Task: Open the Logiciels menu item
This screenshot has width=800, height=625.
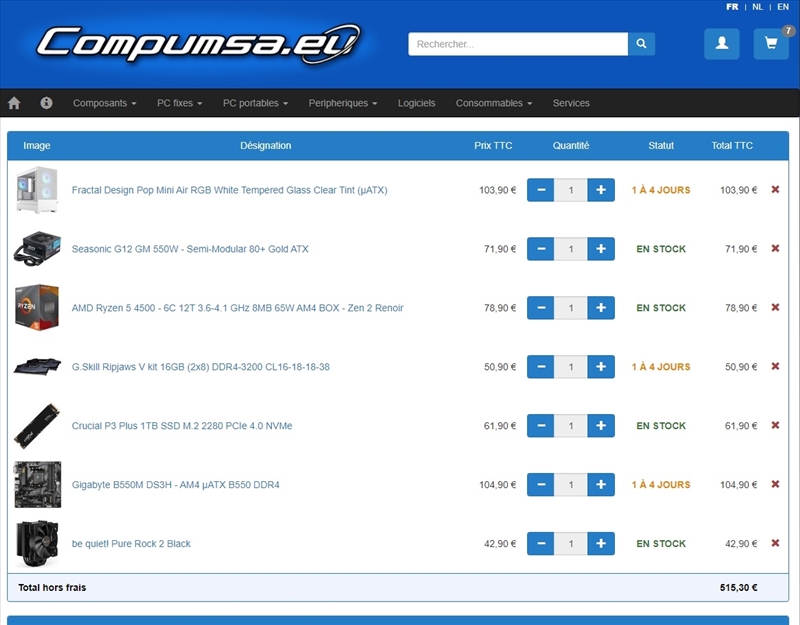Action: [416, 103]
